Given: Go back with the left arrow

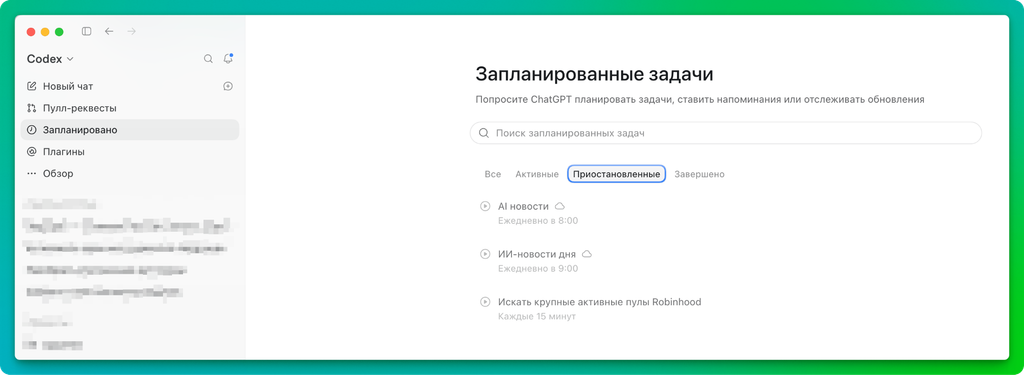Looking at the screenshot, I should click(x=109, y=31).
